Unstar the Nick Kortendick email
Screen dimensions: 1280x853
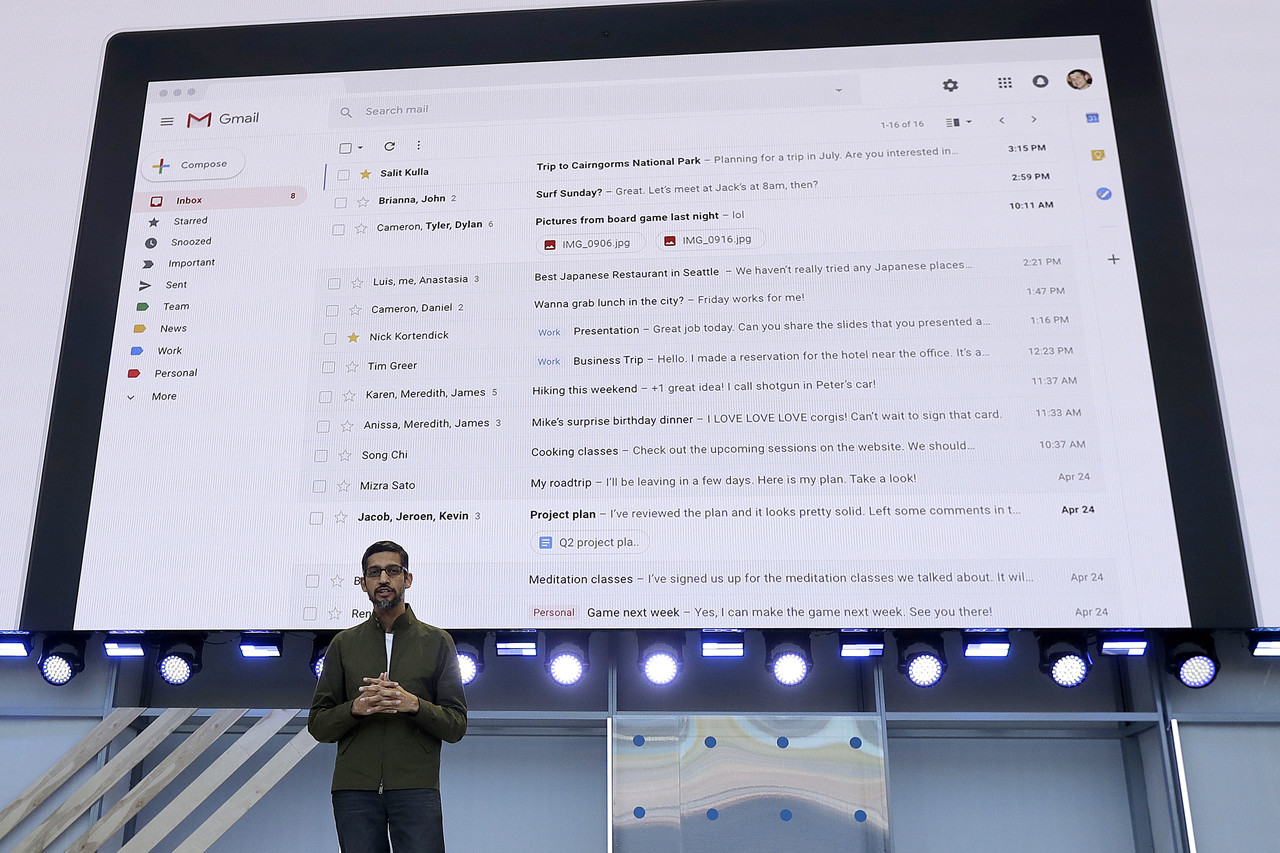click(x=353, y=337)
